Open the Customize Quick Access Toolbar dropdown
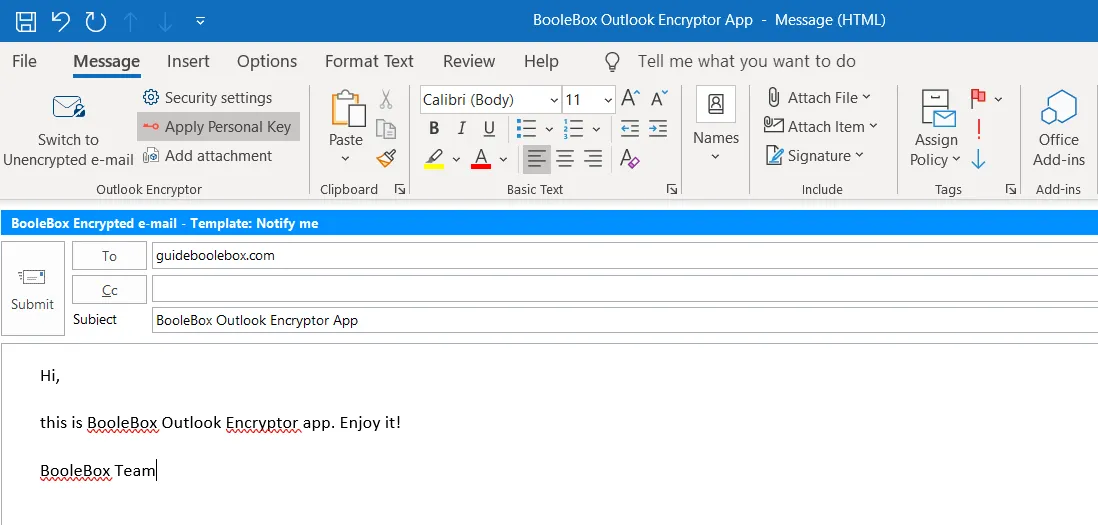This screenshot has width=1098, height=525. click(200, 21)
